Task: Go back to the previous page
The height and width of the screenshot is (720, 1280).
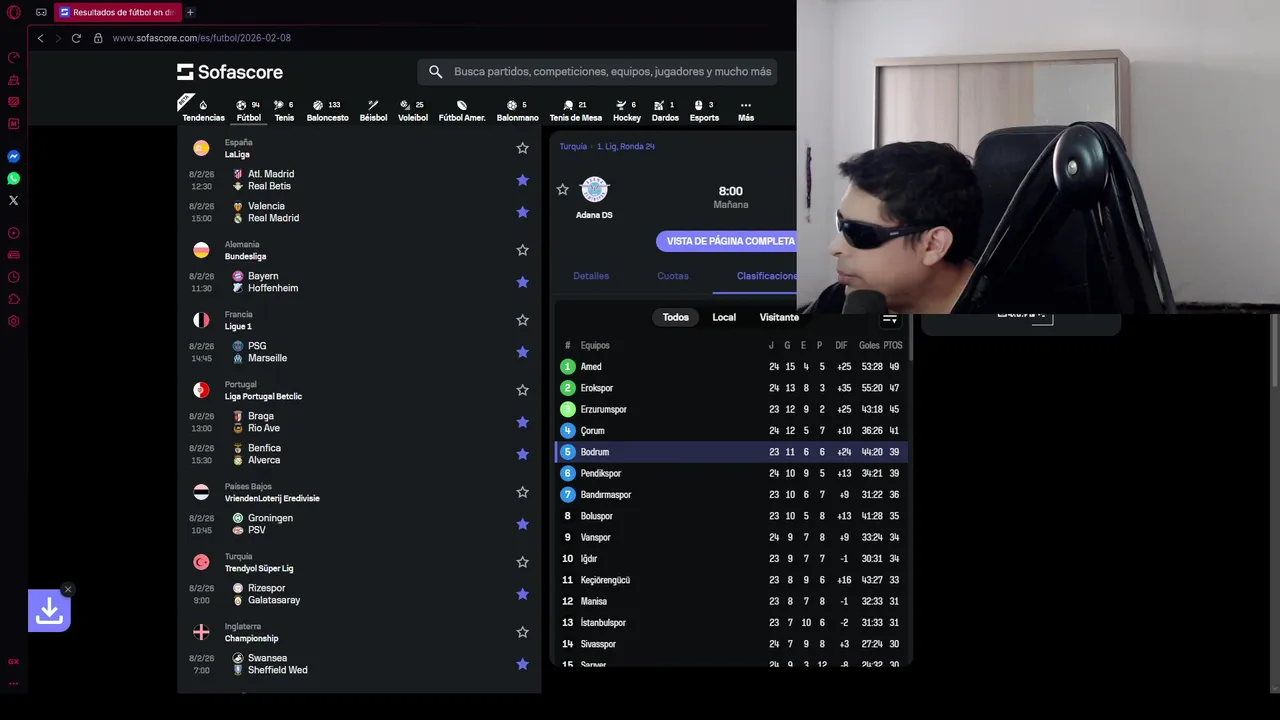Action: click(x=40, y=38)
